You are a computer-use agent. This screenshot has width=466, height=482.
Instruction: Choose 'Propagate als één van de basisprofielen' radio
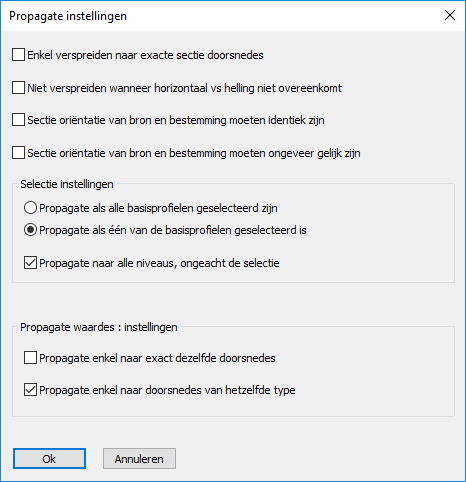point(30,230)
